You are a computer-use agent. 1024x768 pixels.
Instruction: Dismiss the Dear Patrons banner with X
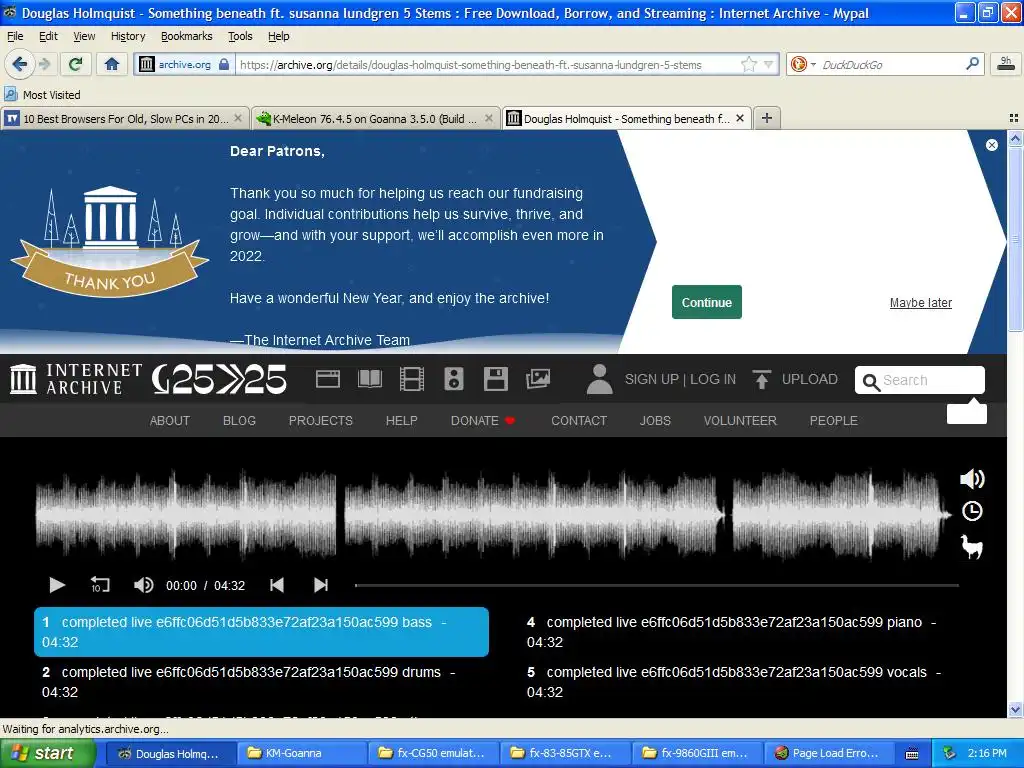tap(991, 145)
